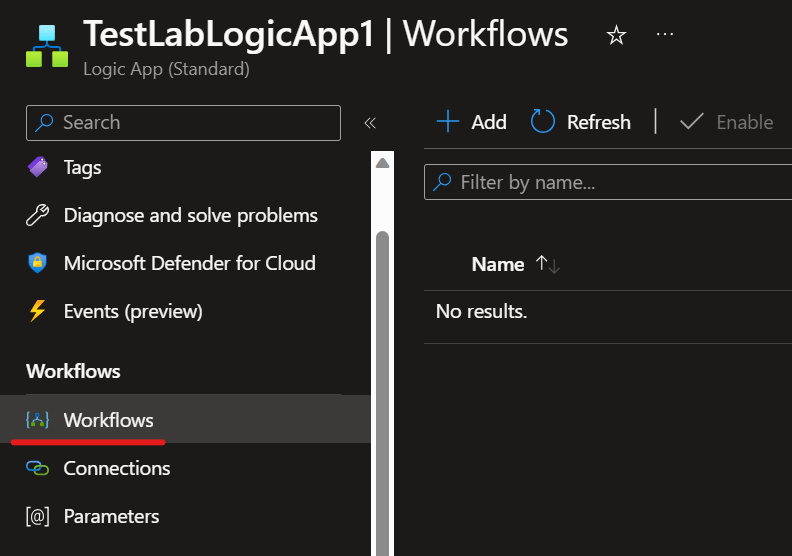Click the Events lightning bolt icon
Image resolution: width=792 pixels, height=556 pixels.
tap(38, 312)
